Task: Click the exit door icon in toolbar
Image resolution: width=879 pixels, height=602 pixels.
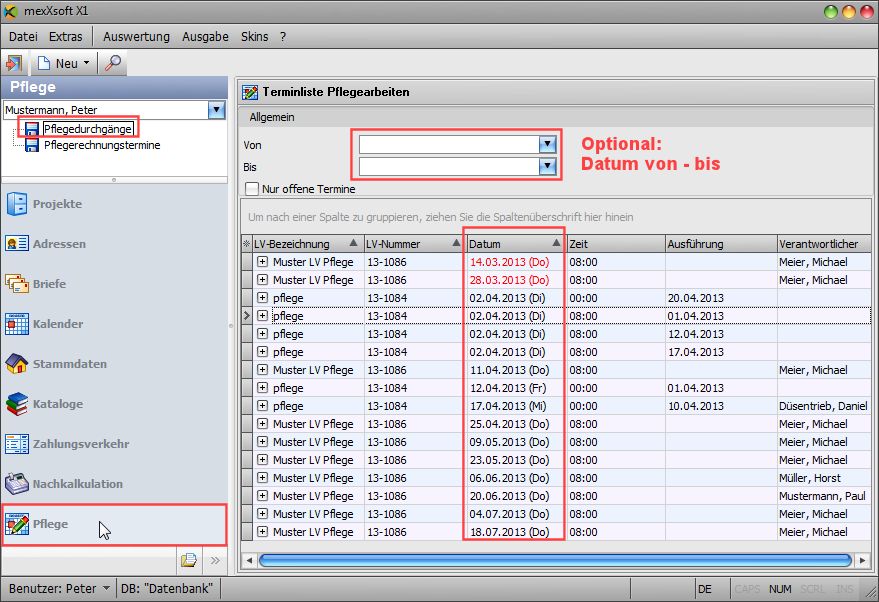Action: pos(14,63)
